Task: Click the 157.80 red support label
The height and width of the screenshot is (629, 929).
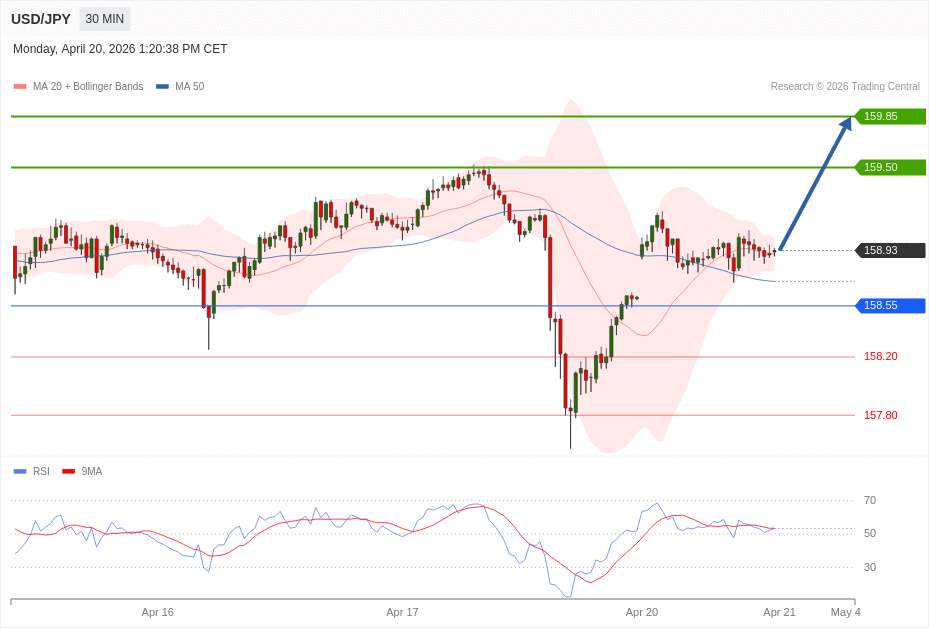Action: click(x=880, y=415)
